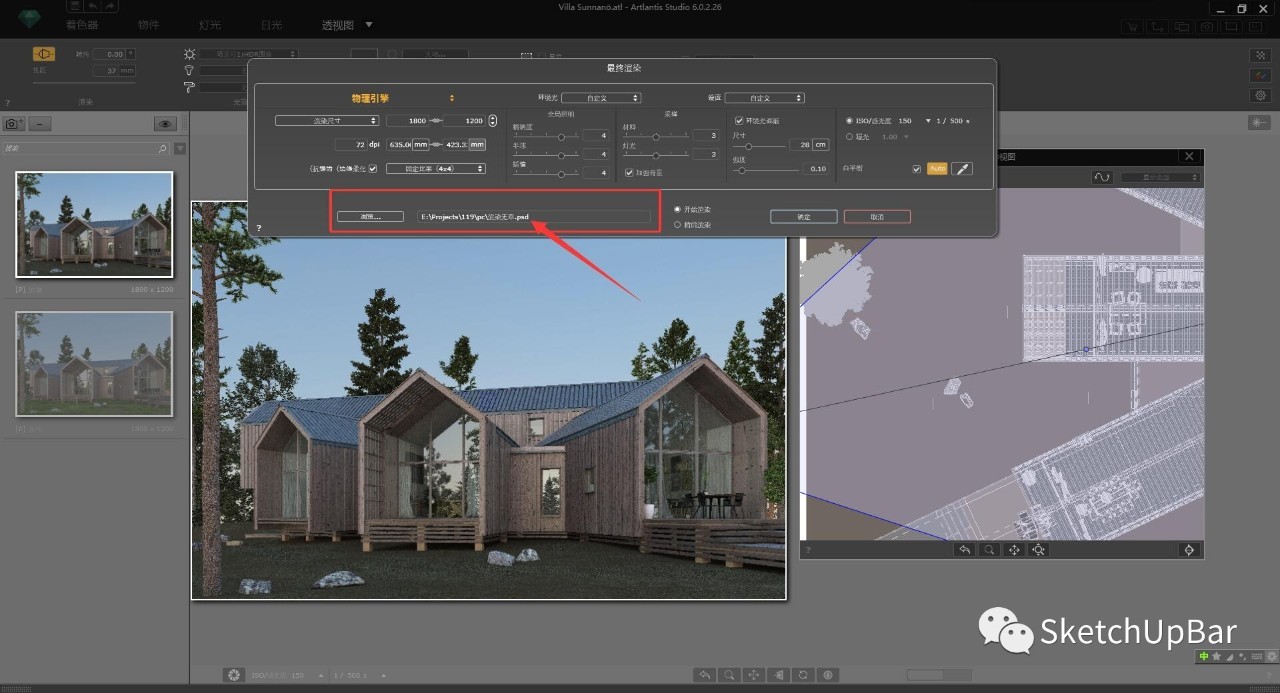
Task: Click the search magnifier in viewpoint list
Action: 162,149
